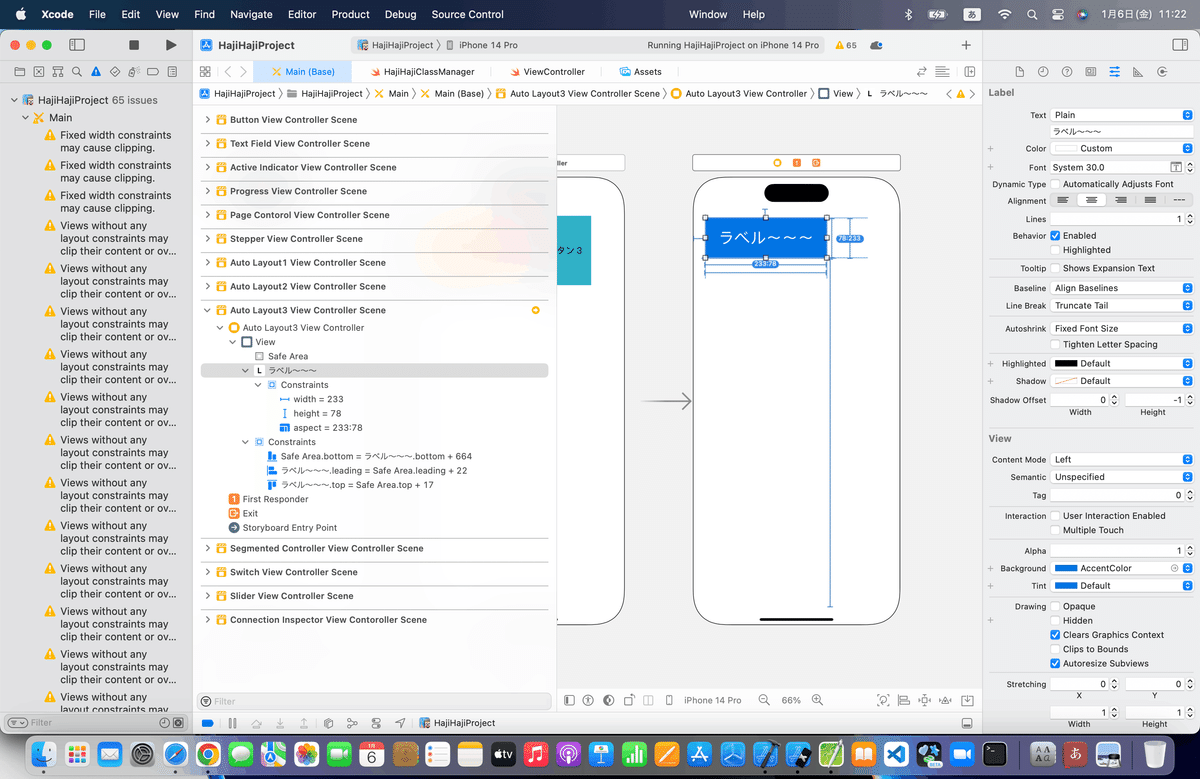Viewport: 1200px width, 779px height.
Task: Open the Identity inspector
Action: (x=1090, y=72)
